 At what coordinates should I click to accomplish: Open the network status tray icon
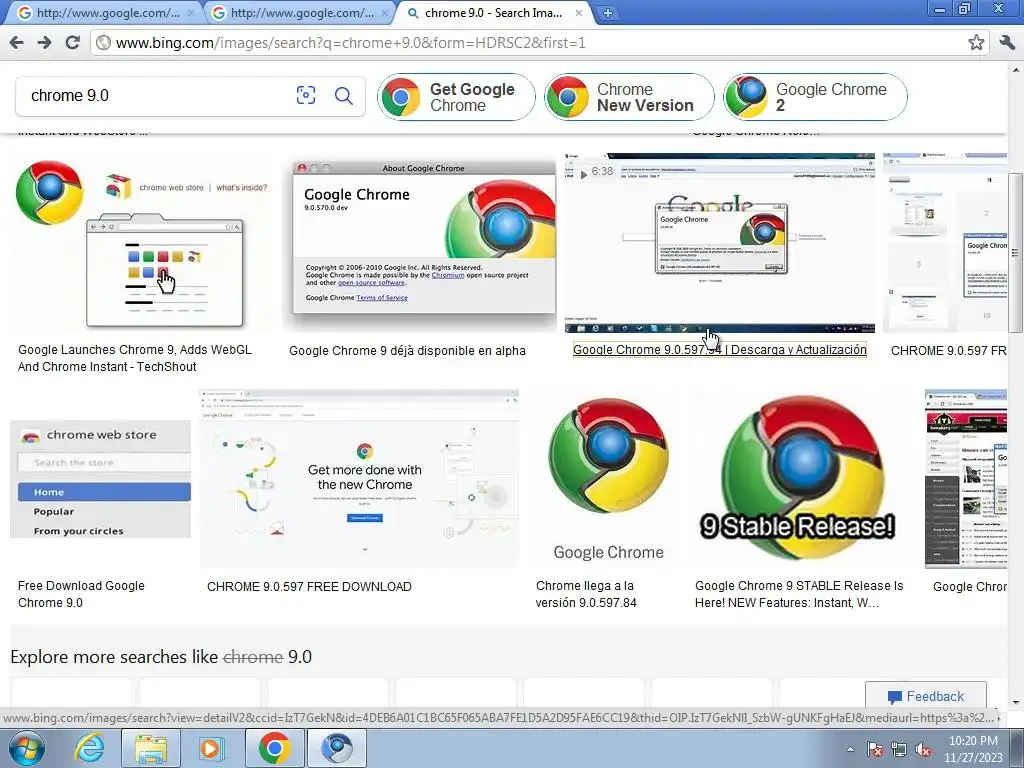click(x=899, y=750)
